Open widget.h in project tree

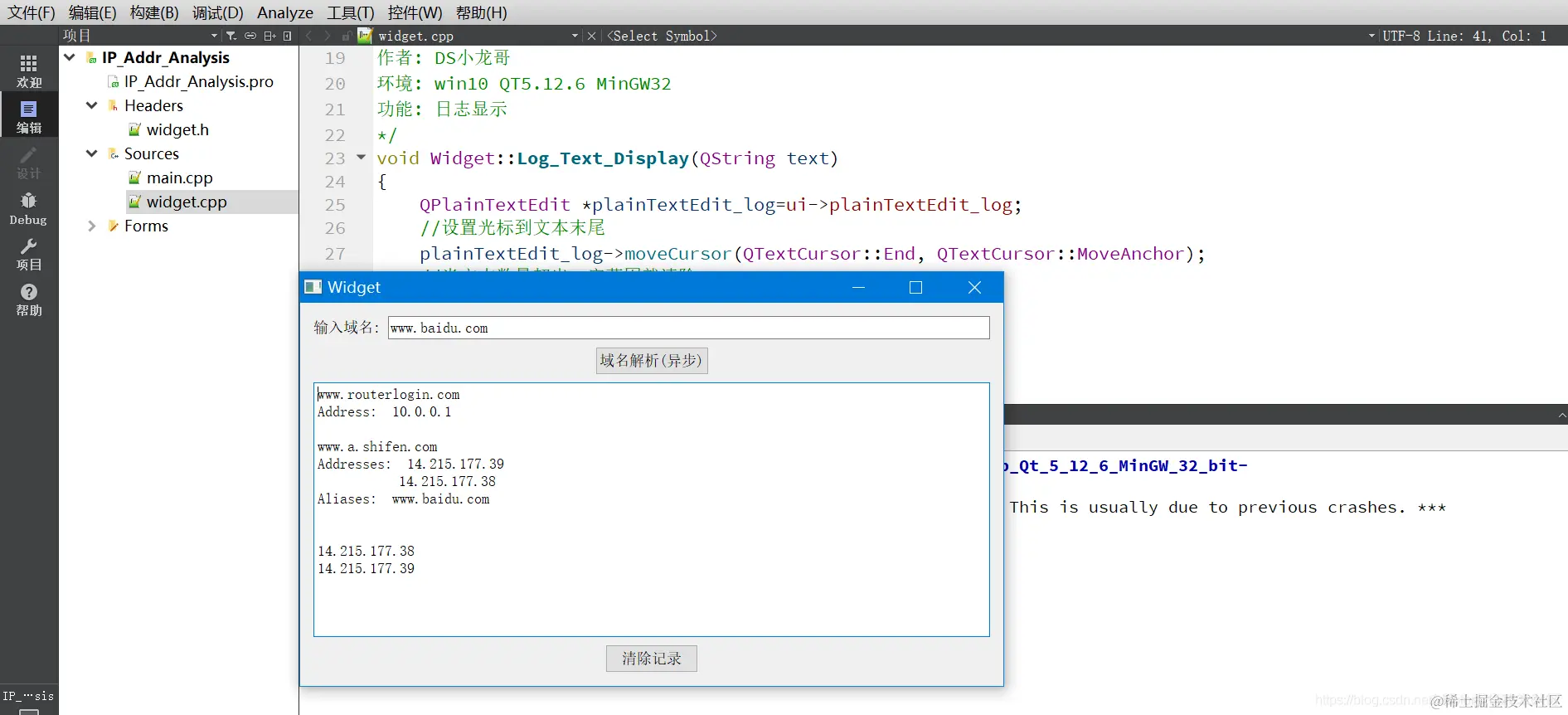click(177, 129)
